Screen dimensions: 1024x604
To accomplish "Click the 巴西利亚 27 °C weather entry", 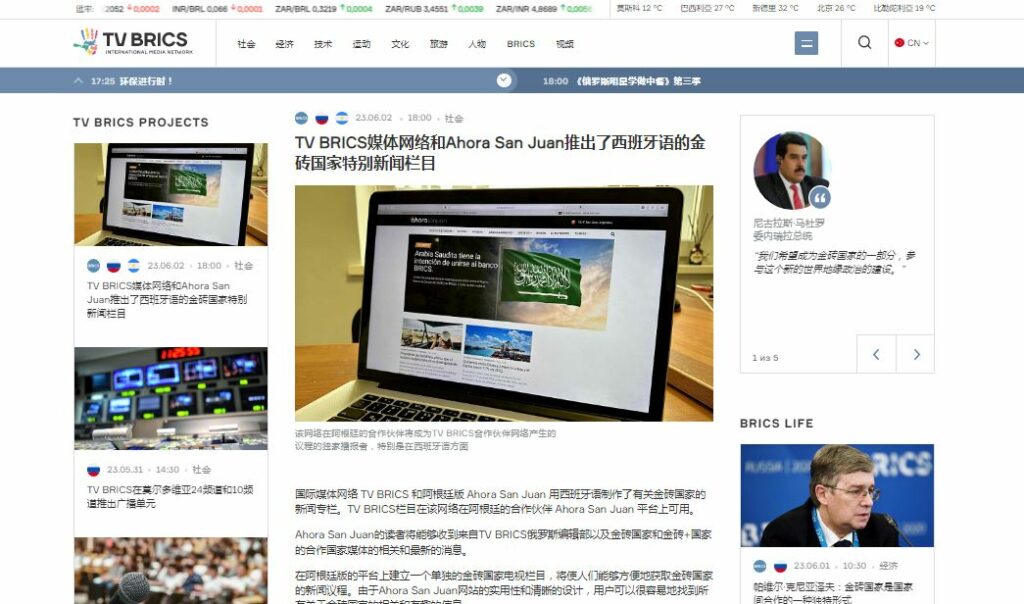I will point(707,8).
